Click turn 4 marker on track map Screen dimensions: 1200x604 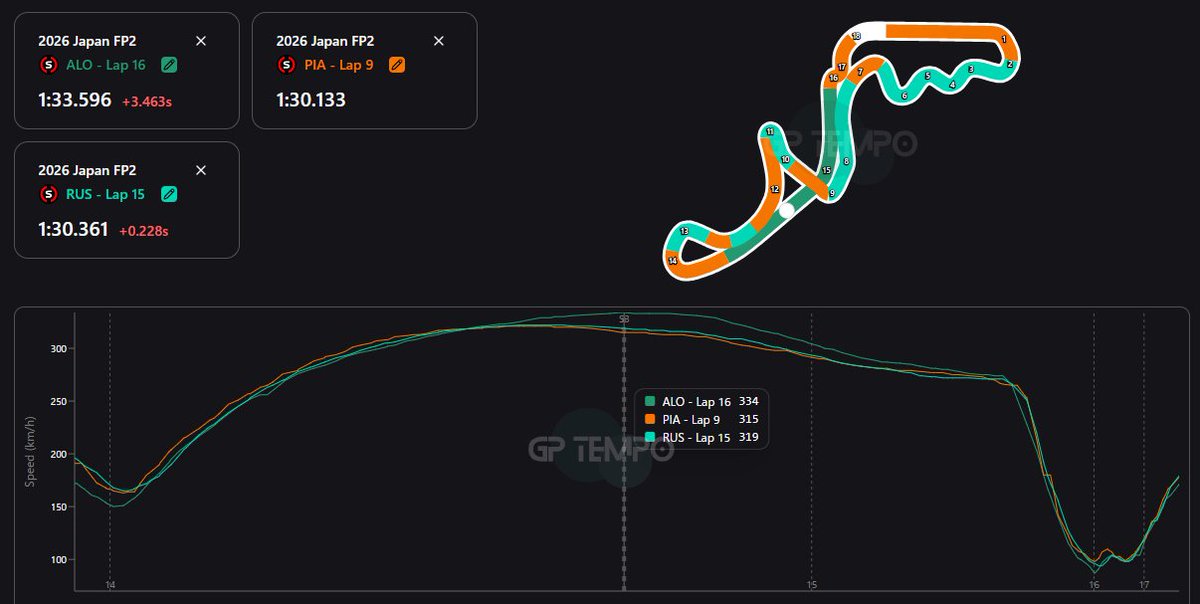click(x=952, y=85)
